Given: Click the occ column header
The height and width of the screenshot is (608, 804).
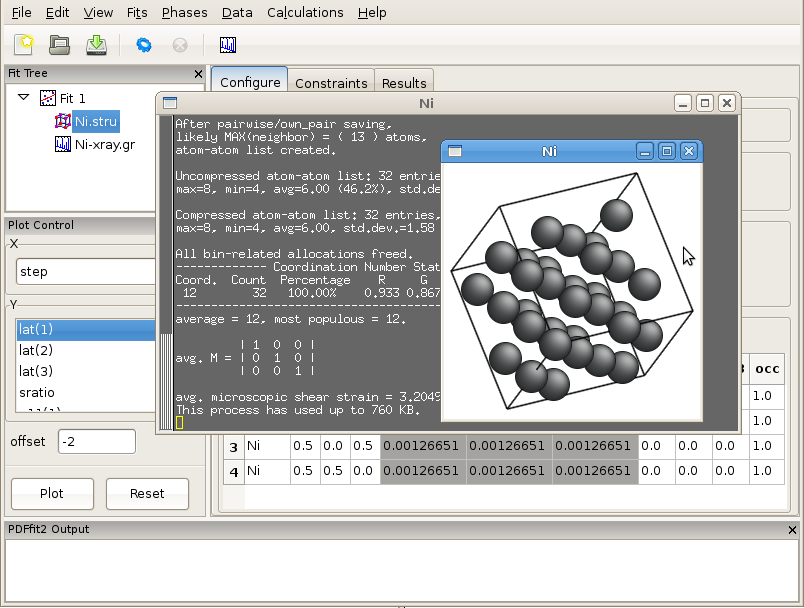Looking at the screenshot, I should [767, 369].
